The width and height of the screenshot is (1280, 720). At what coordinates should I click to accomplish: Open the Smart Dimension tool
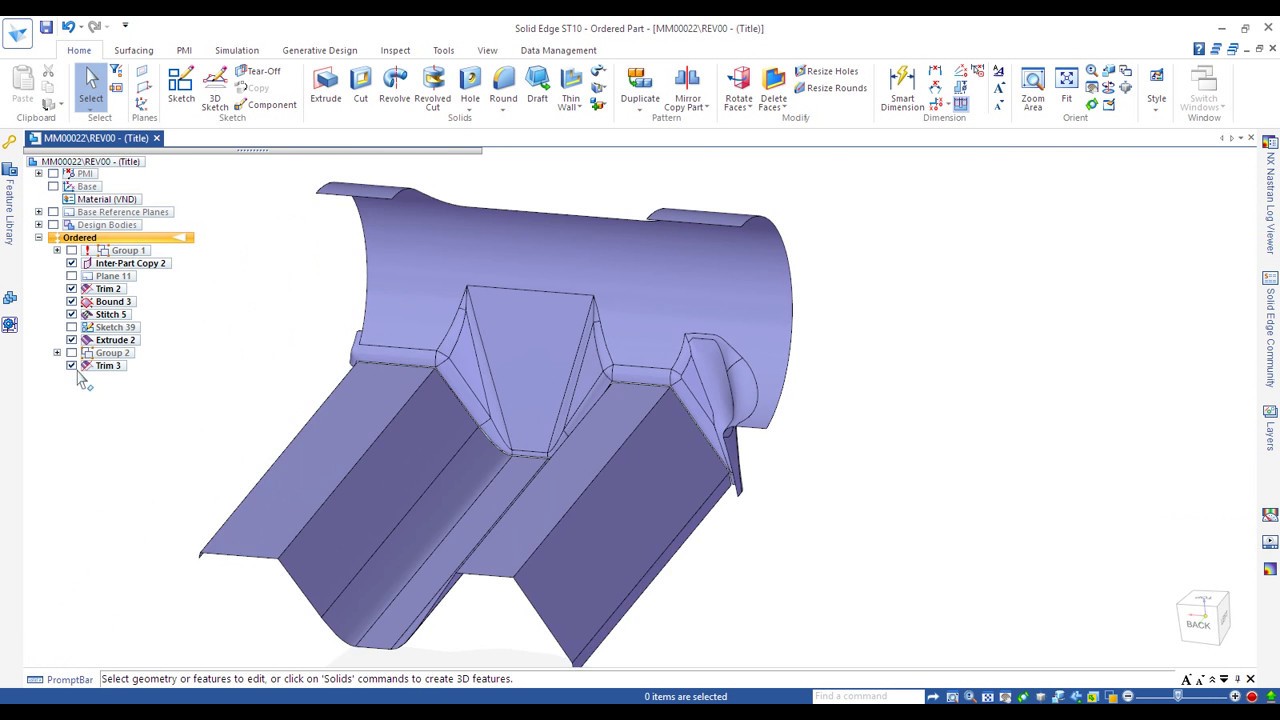(902, 88)
